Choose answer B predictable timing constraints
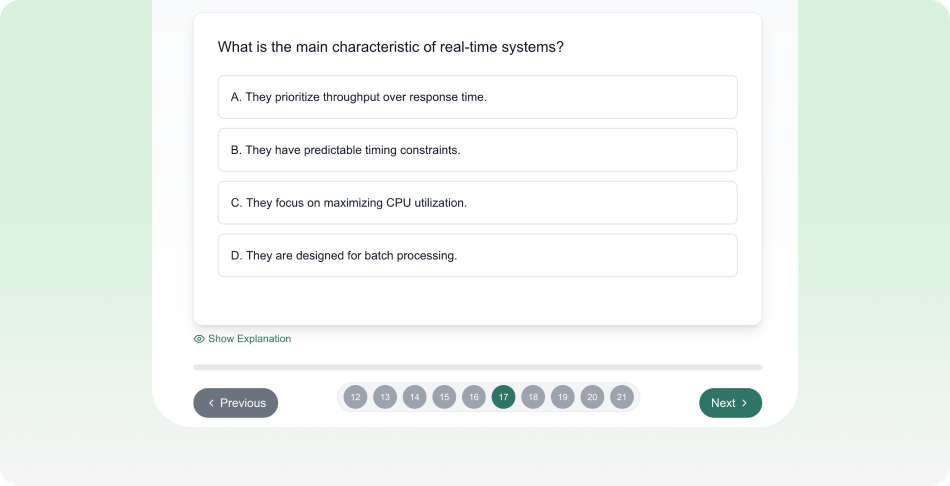 477,150
